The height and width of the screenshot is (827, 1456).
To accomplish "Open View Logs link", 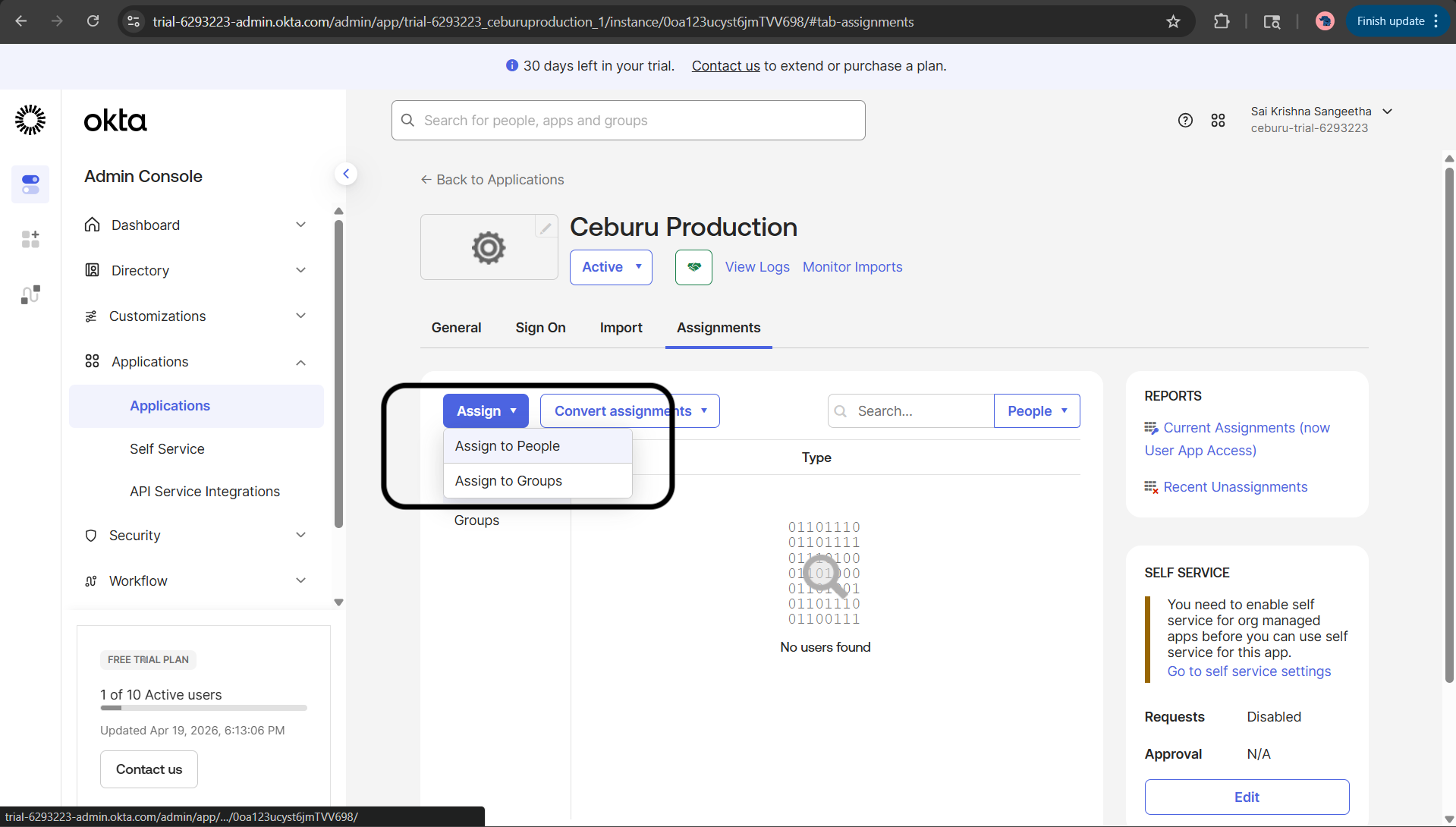I will pyautogui.click(x=757, y=267).
